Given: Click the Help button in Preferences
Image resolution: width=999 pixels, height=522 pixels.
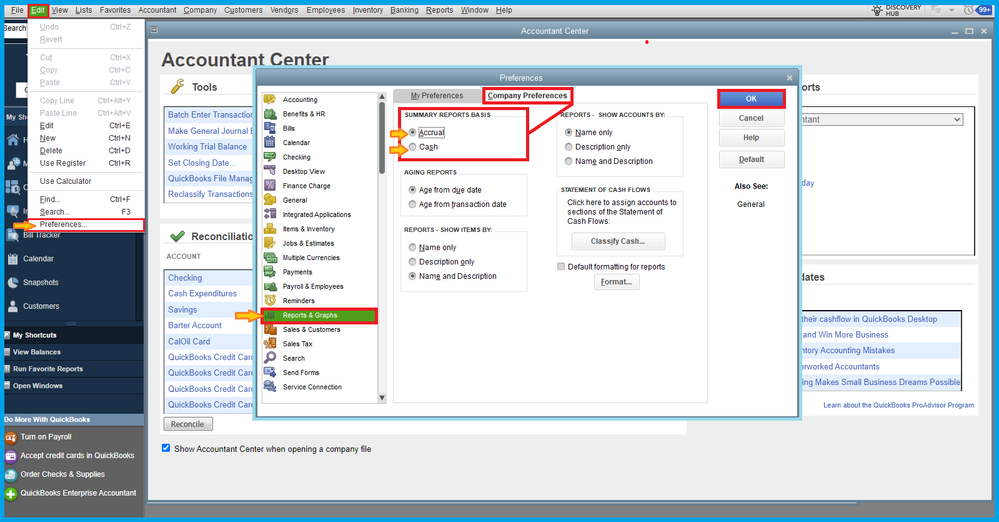Looking at the screenshot, I should (x=751, y=138).
